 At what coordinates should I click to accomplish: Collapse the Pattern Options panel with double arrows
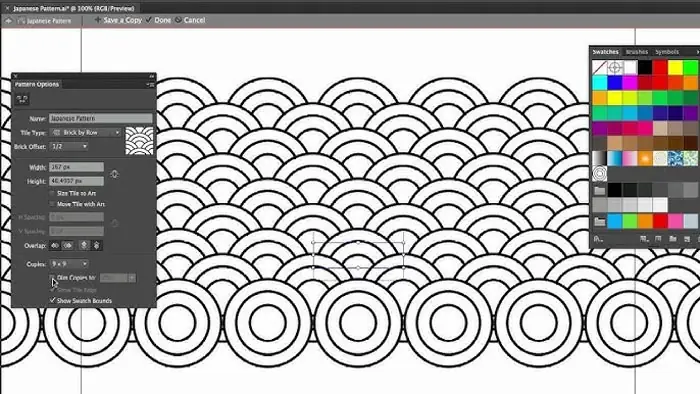tap(152, 76)
